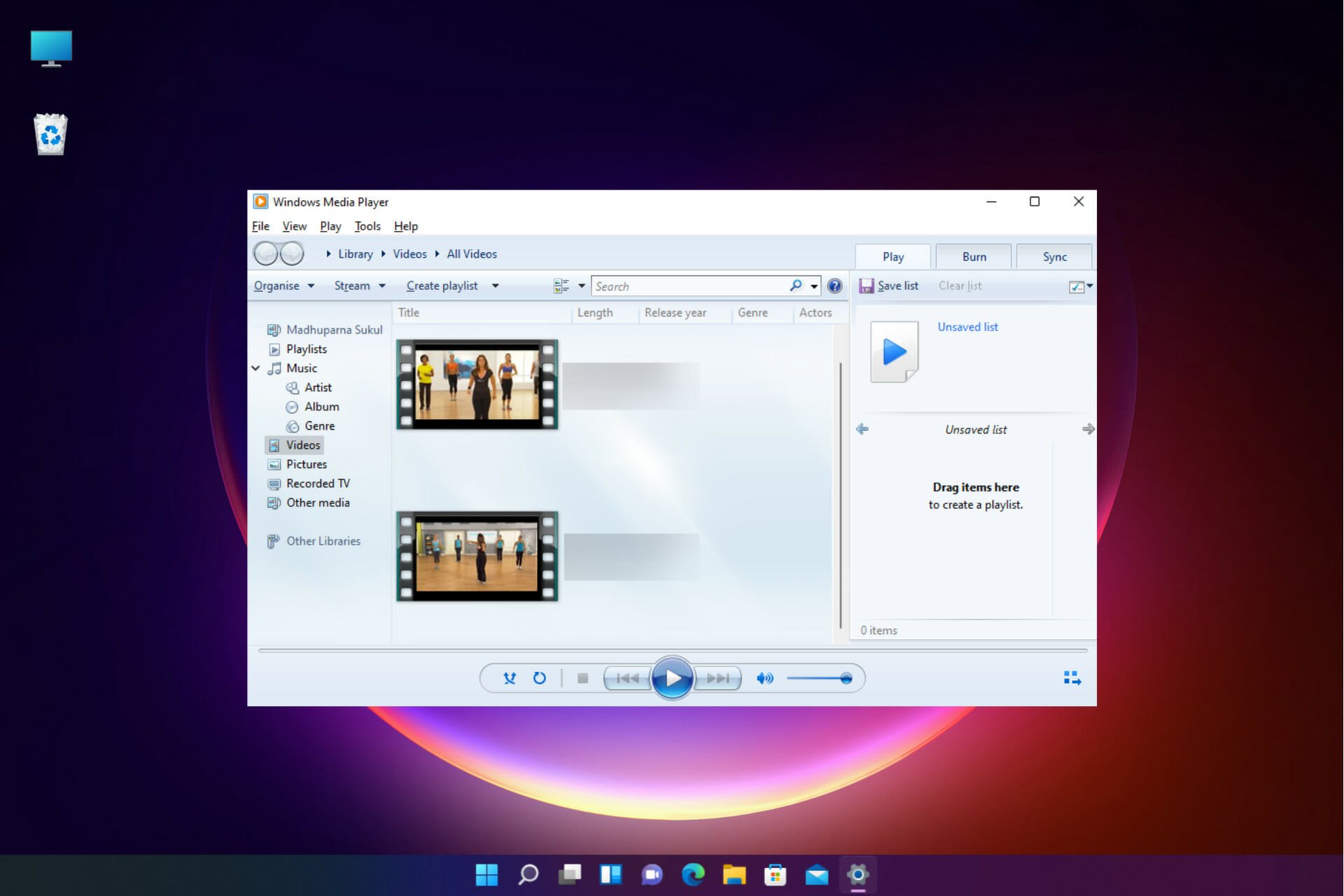The image size is (1344, 896).
Task: Open the Recycle Bin desktop icon
Action: click(50, 134)
